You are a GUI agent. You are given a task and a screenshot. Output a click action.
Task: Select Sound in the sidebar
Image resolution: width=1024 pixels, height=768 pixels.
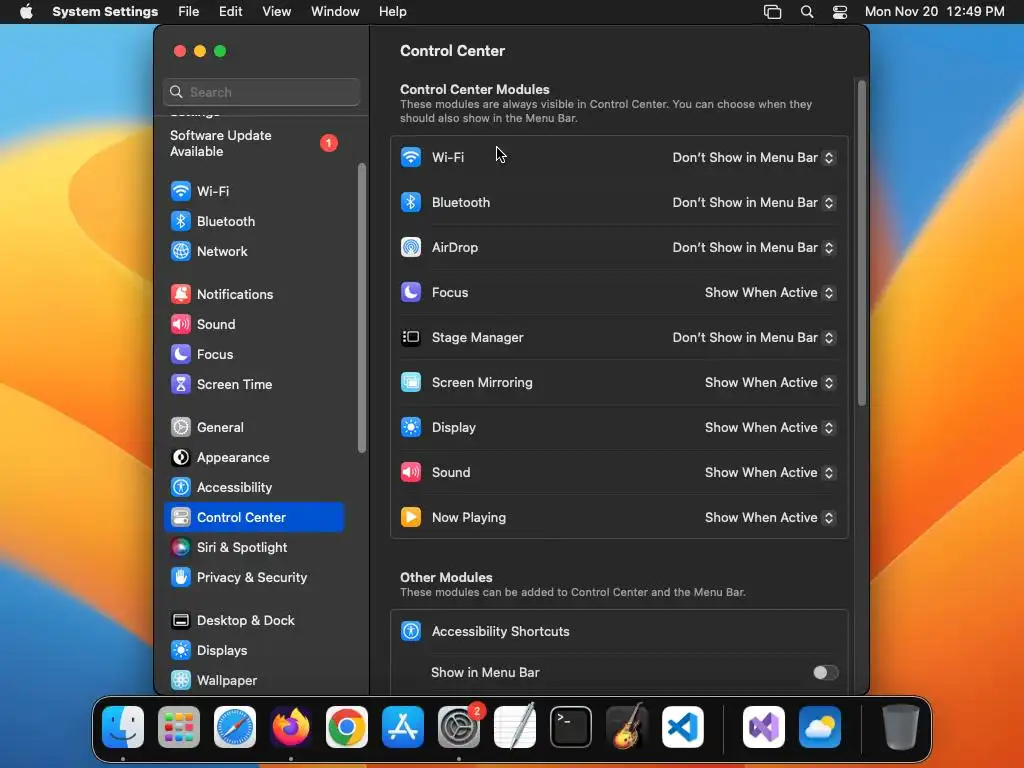point(253,325)
